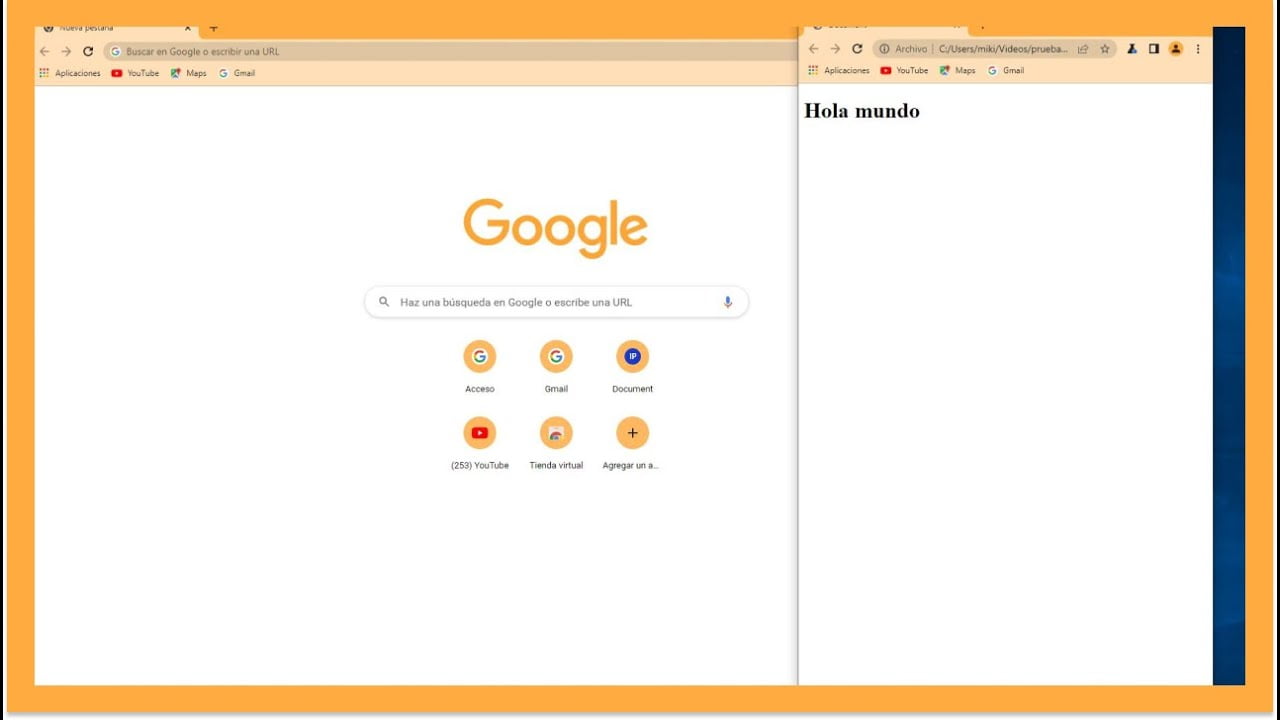
Task: Go back in right Chrome window
Action: [x=813, y=49]
